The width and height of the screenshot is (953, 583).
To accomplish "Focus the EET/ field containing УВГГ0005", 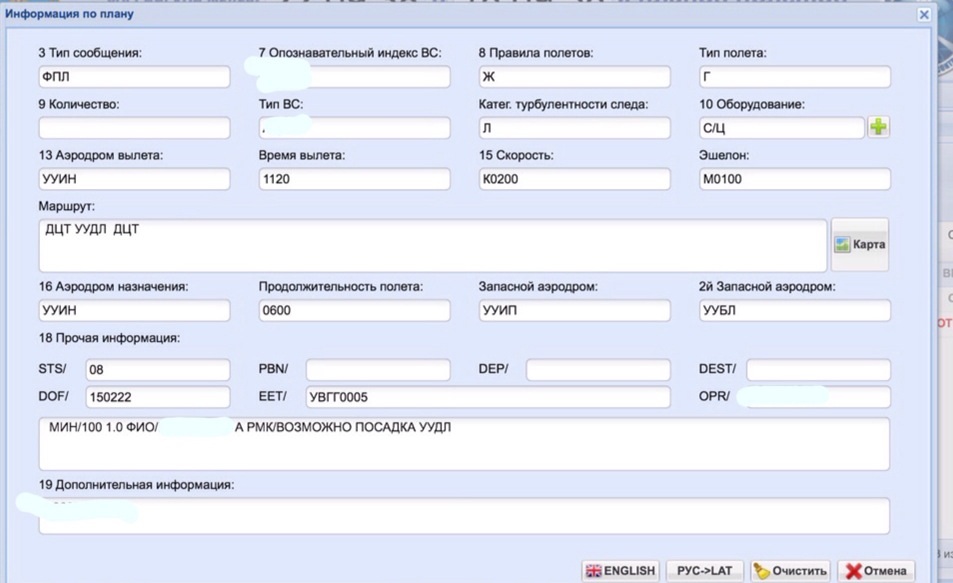I will [x=487, y=397].
